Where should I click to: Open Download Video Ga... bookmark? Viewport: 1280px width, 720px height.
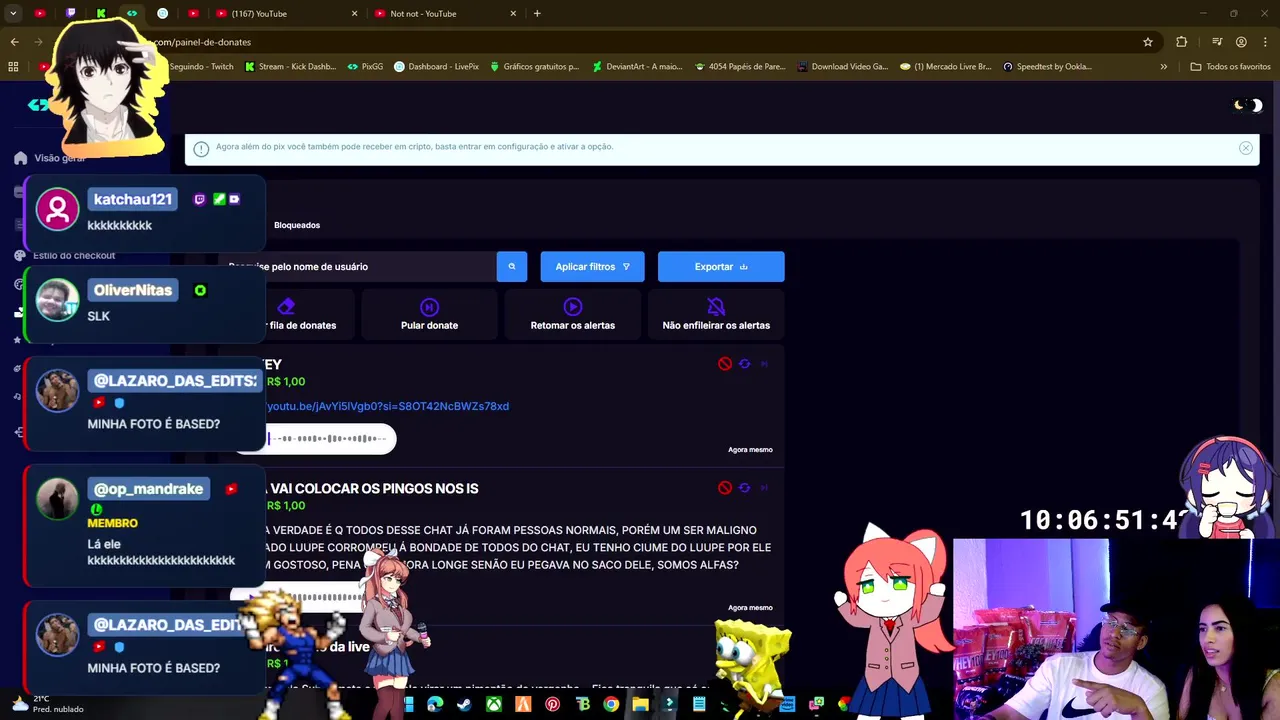click(x=842, y=67)
